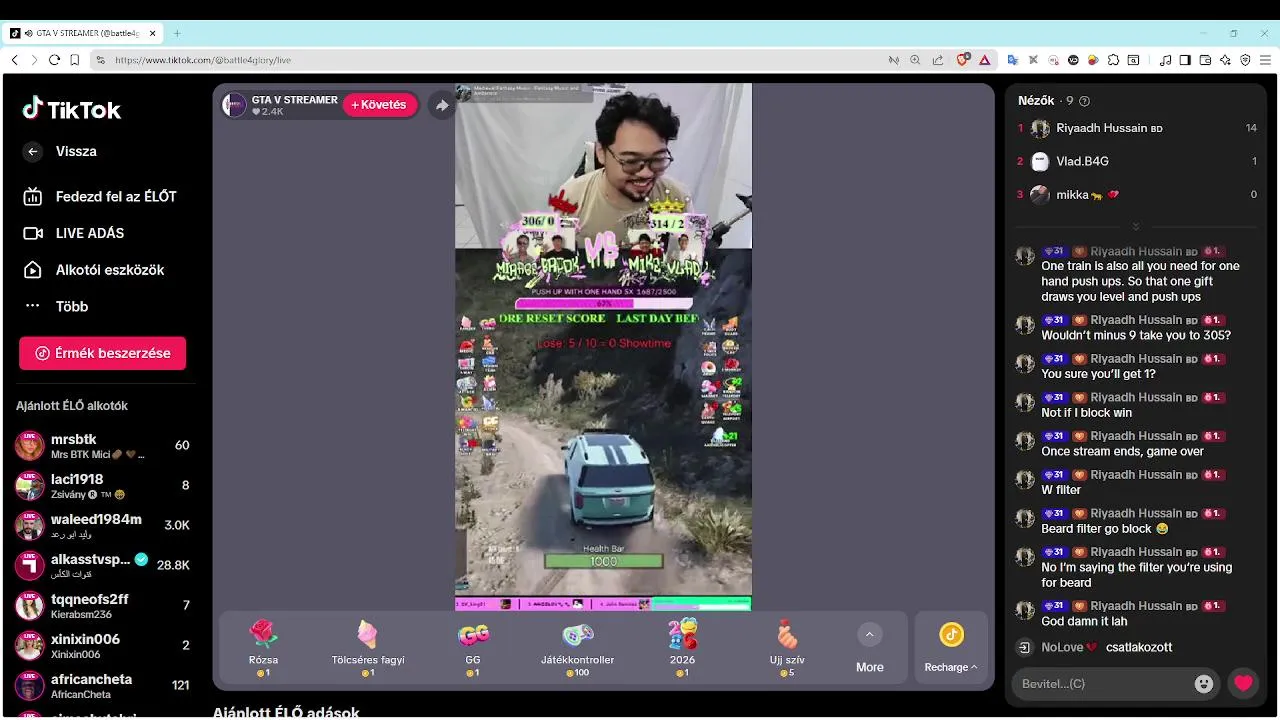This screenshot has height=720, width=1280.
Task: Go forward in browser history
Action: [34, 60]
